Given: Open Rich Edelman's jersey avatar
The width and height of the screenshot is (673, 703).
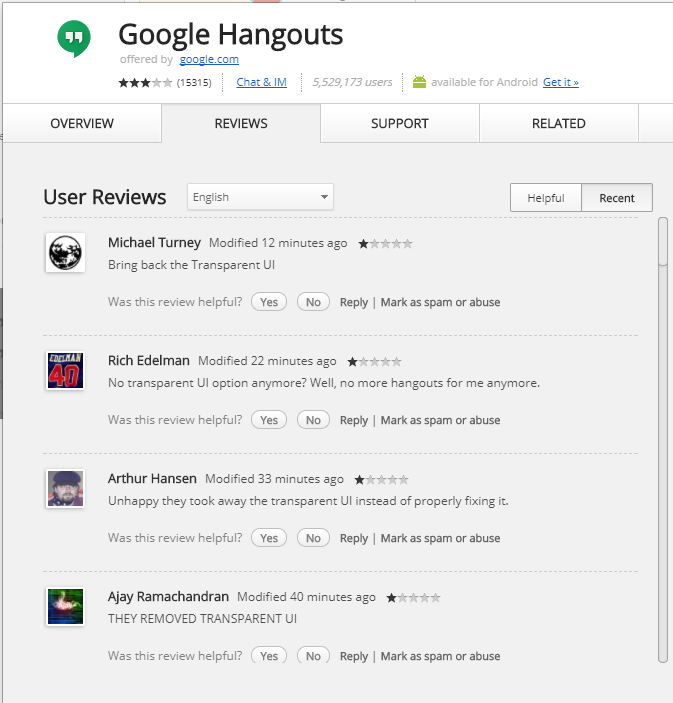Looking at the screenshot, I should (65, 370).
